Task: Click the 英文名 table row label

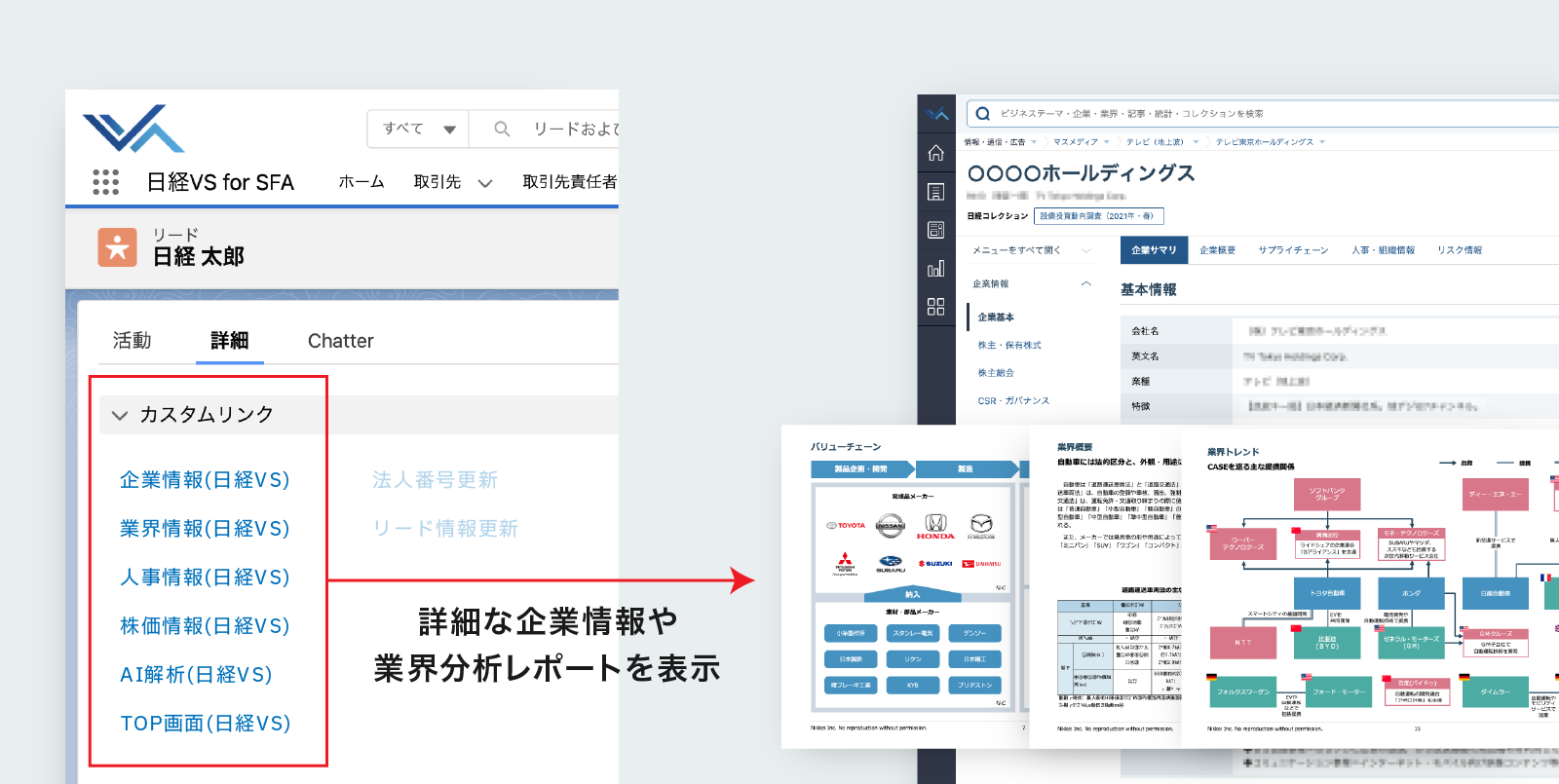Action: pos(1145,356)
